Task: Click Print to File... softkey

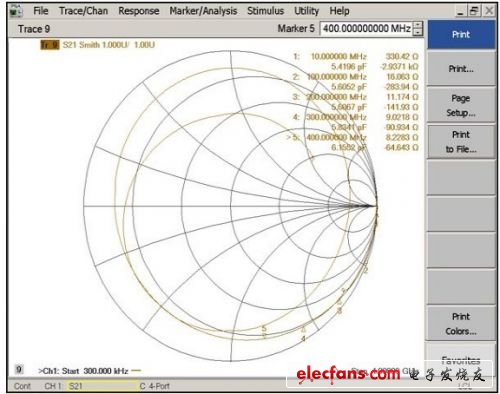Action: point(461,142)
